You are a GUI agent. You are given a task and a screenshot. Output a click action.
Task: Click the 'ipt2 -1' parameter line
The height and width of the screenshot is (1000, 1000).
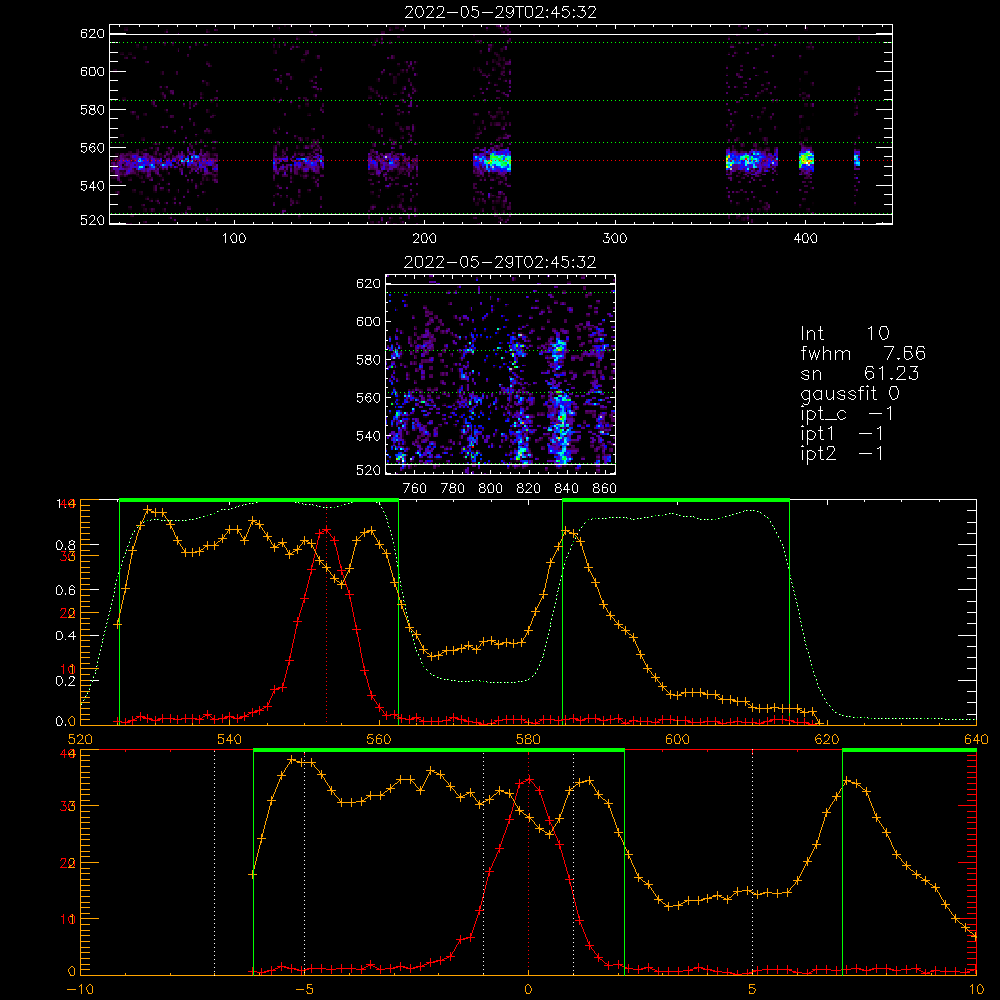[842, 453]
